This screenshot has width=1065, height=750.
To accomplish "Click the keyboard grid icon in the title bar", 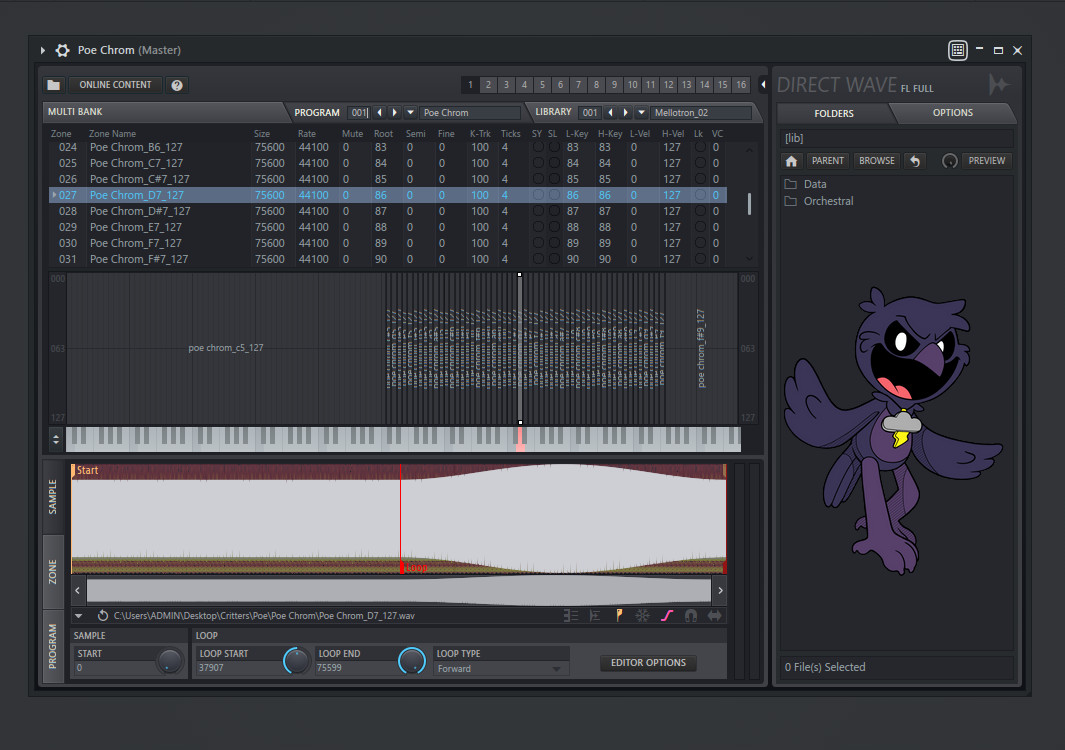I will (957, 50).
